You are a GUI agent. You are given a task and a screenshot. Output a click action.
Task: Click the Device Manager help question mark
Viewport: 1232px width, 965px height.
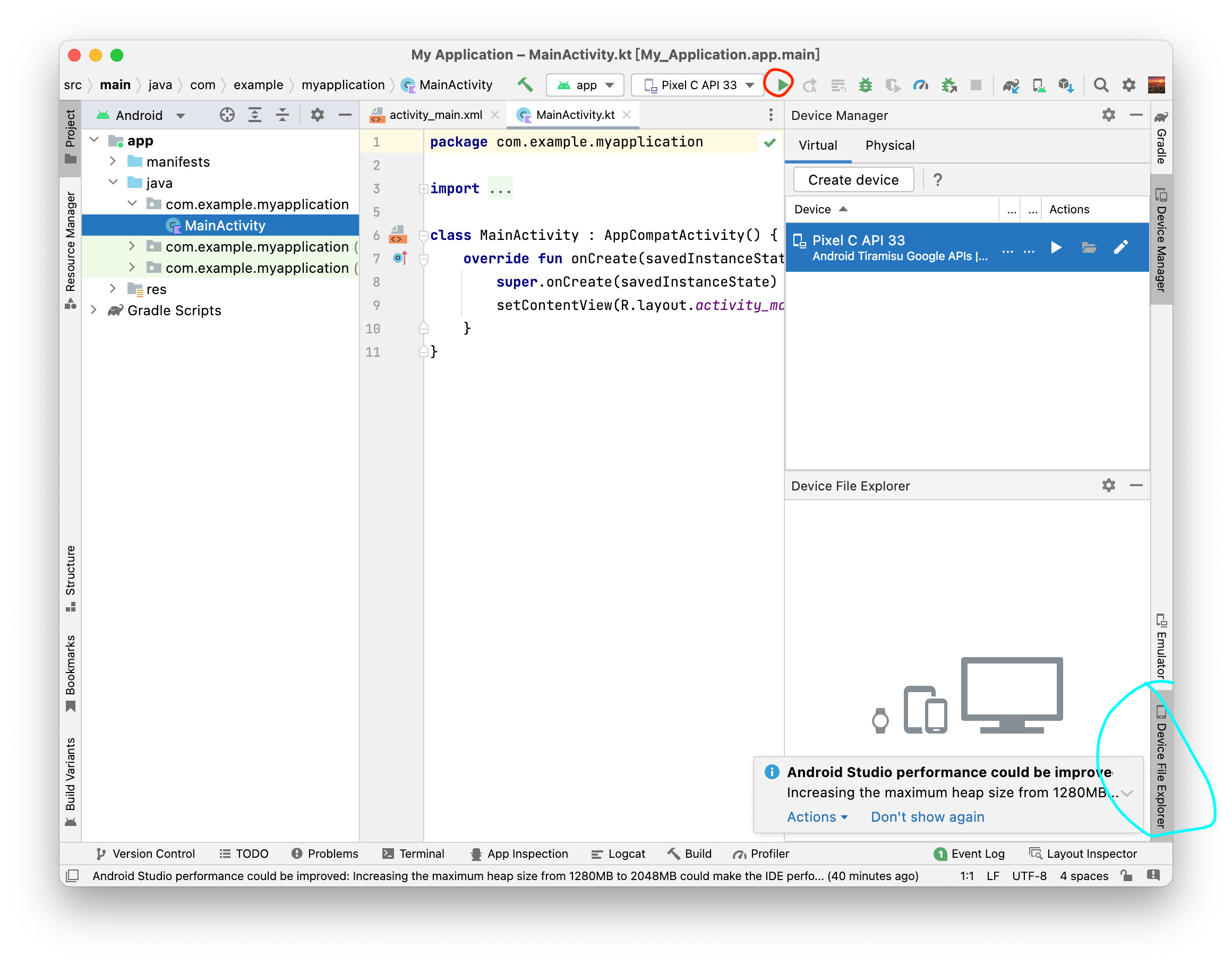click(937, 179)
